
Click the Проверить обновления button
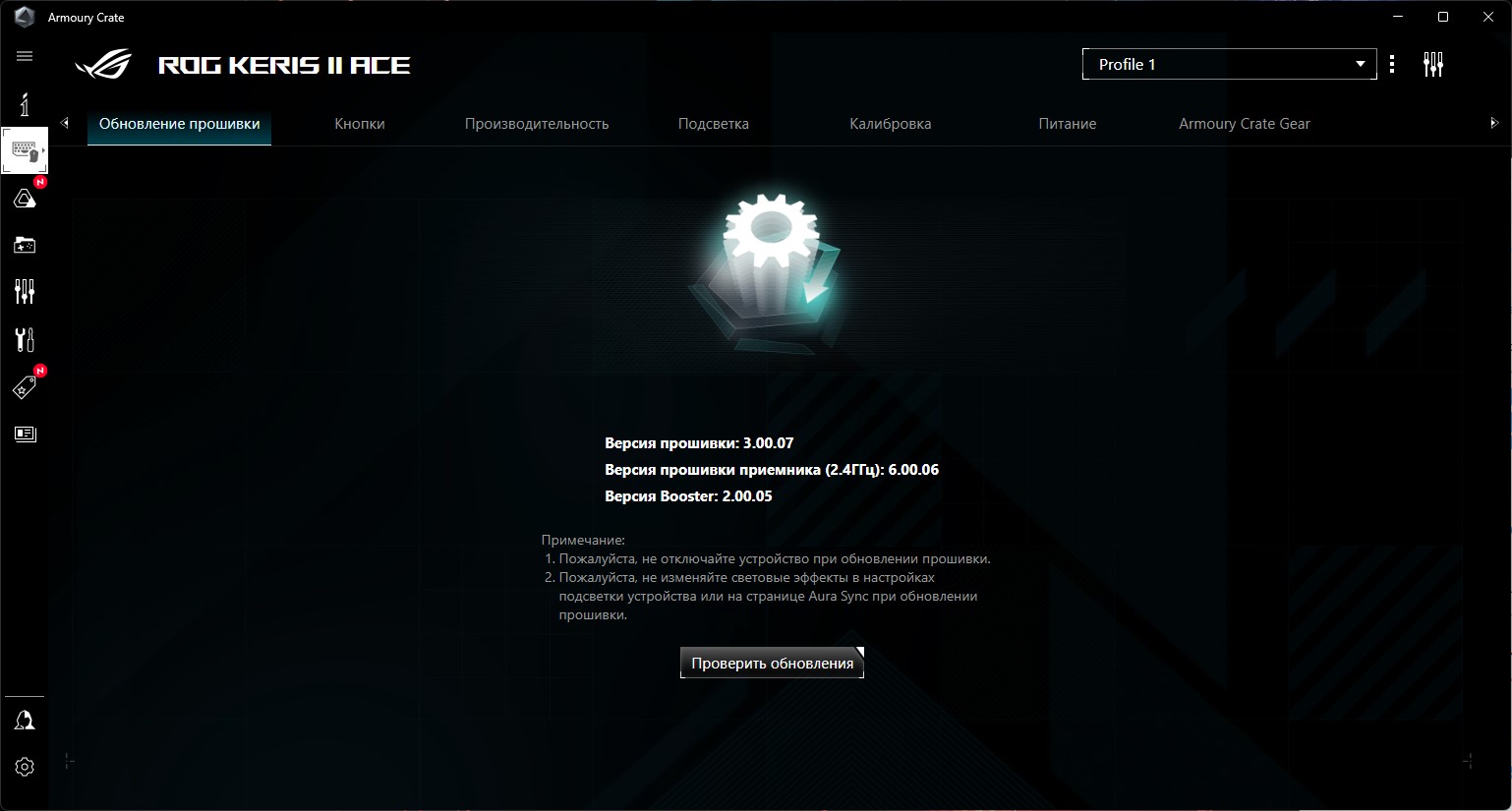point(772,664)
